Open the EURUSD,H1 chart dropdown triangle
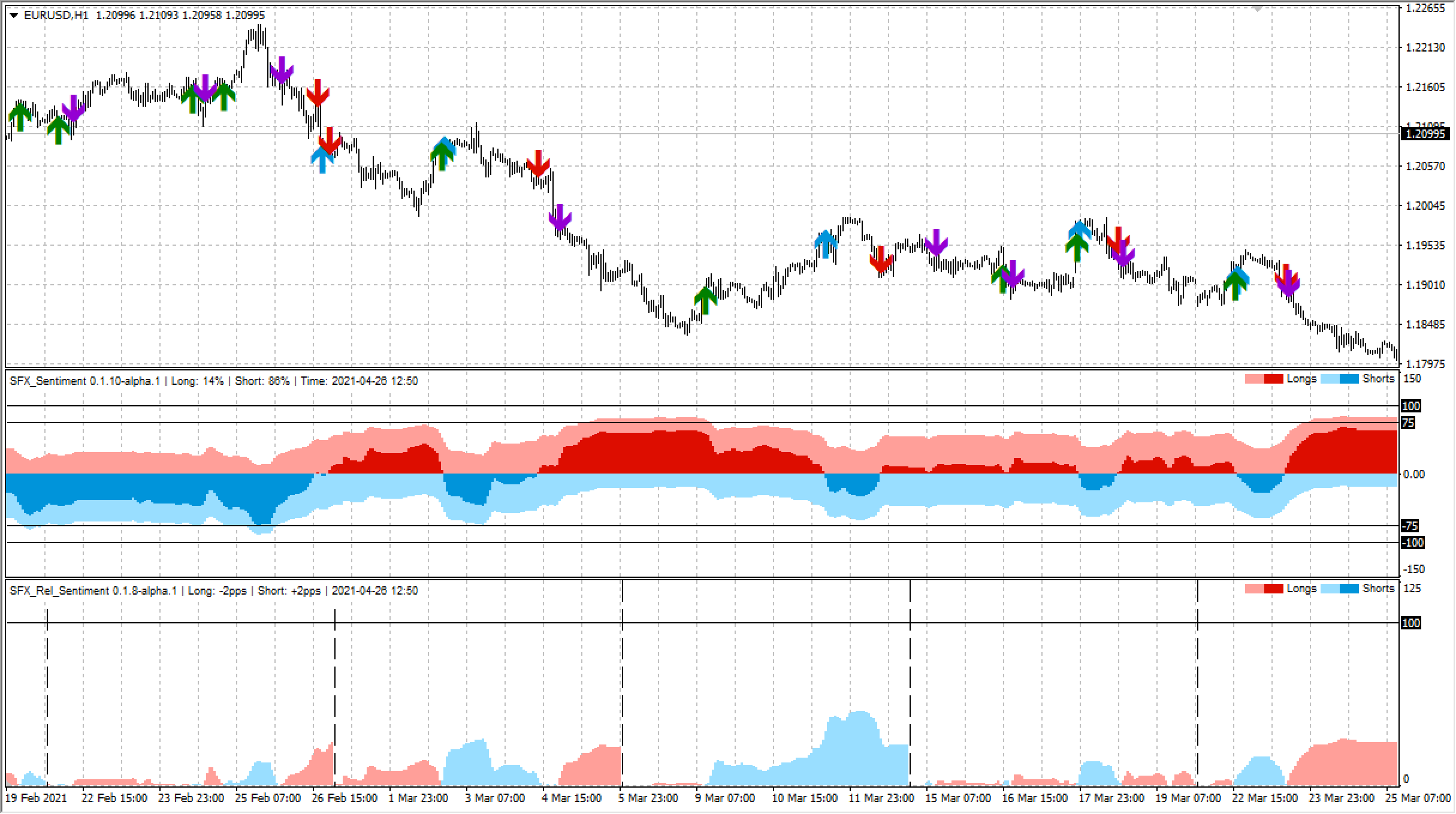 pyautogui.click(x=14, y=16)
